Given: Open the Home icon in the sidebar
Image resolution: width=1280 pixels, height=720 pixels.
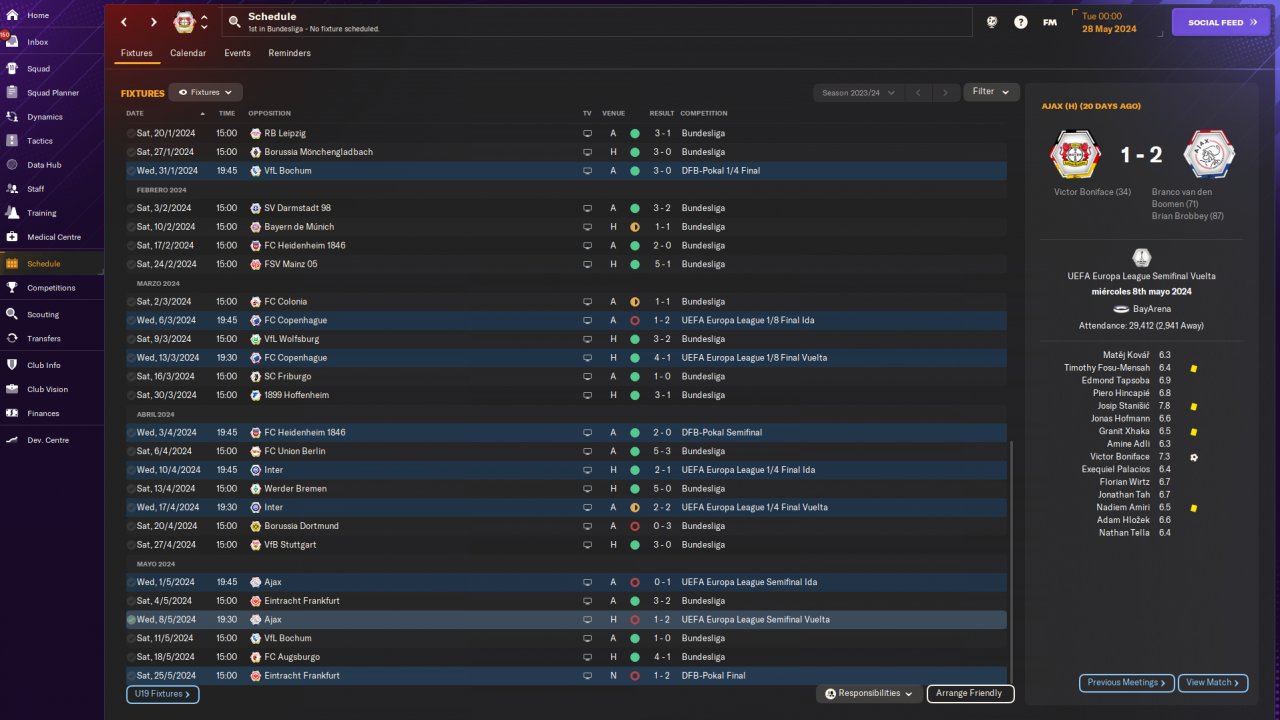Looking at the screenshot, I should 12,16.
